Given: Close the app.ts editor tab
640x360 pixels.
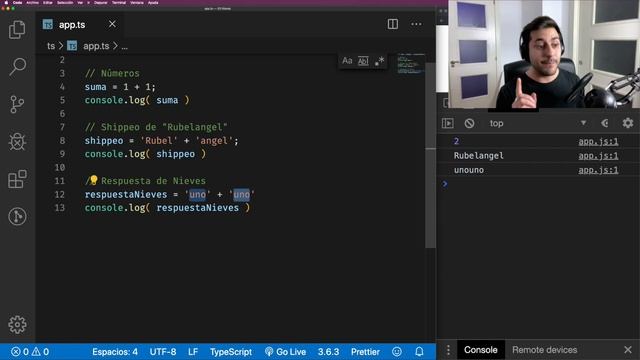Looking at the screenshot, I should tap(112, 24).
